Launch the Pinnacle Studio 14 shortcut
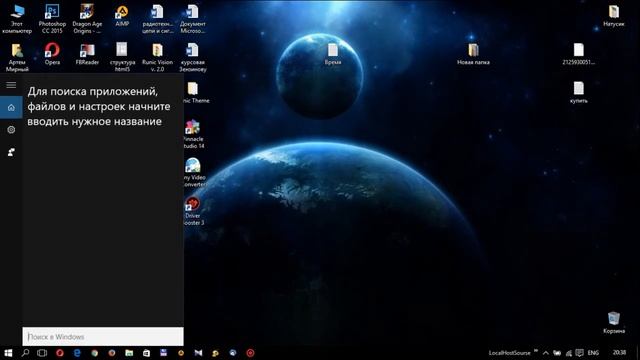640x360 pixels. [x=194, y=134]
